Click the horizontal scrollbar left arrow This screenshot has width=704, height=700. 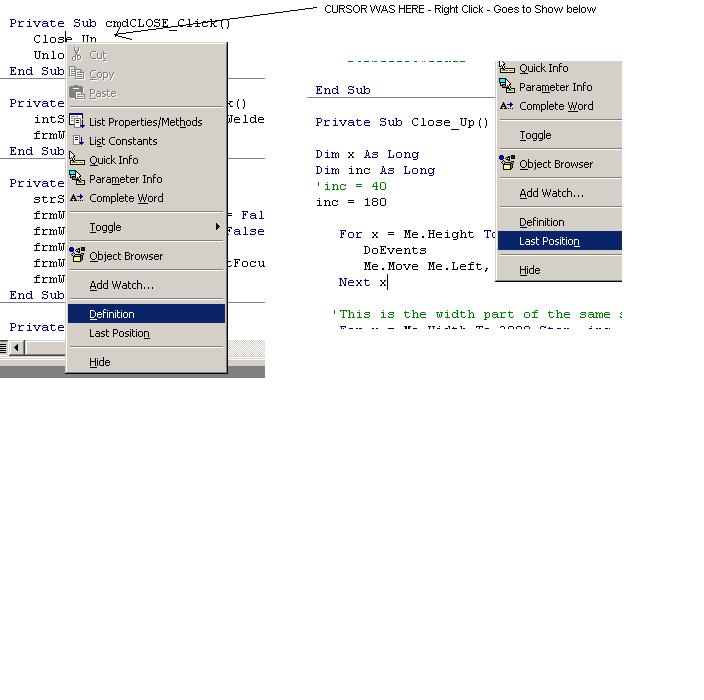[17, 347]
